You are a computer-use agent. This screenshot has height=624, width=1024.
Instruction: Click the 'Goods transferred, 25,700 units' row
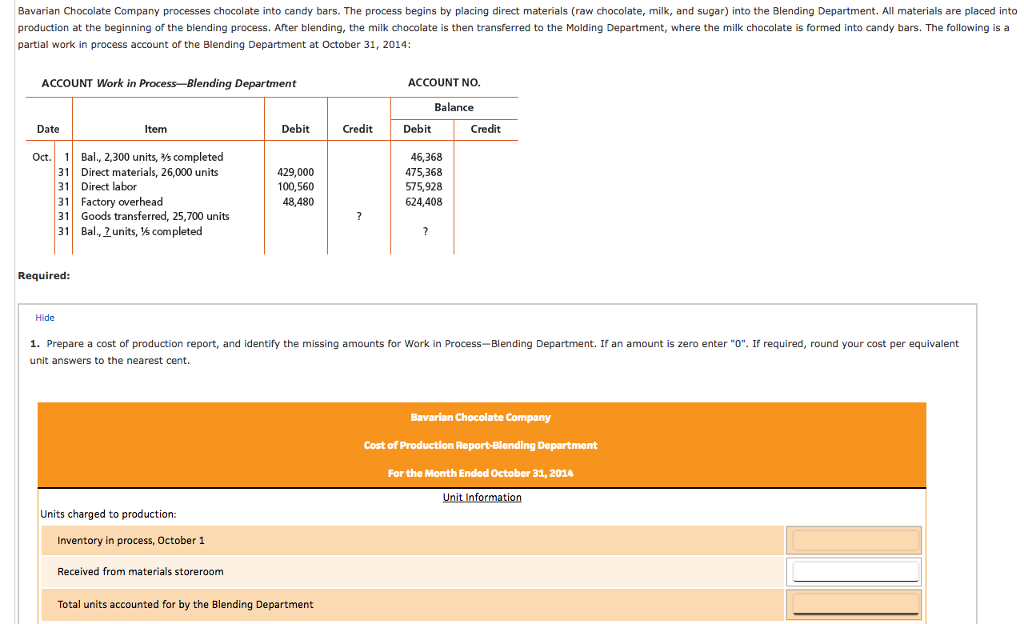point(155,216)
